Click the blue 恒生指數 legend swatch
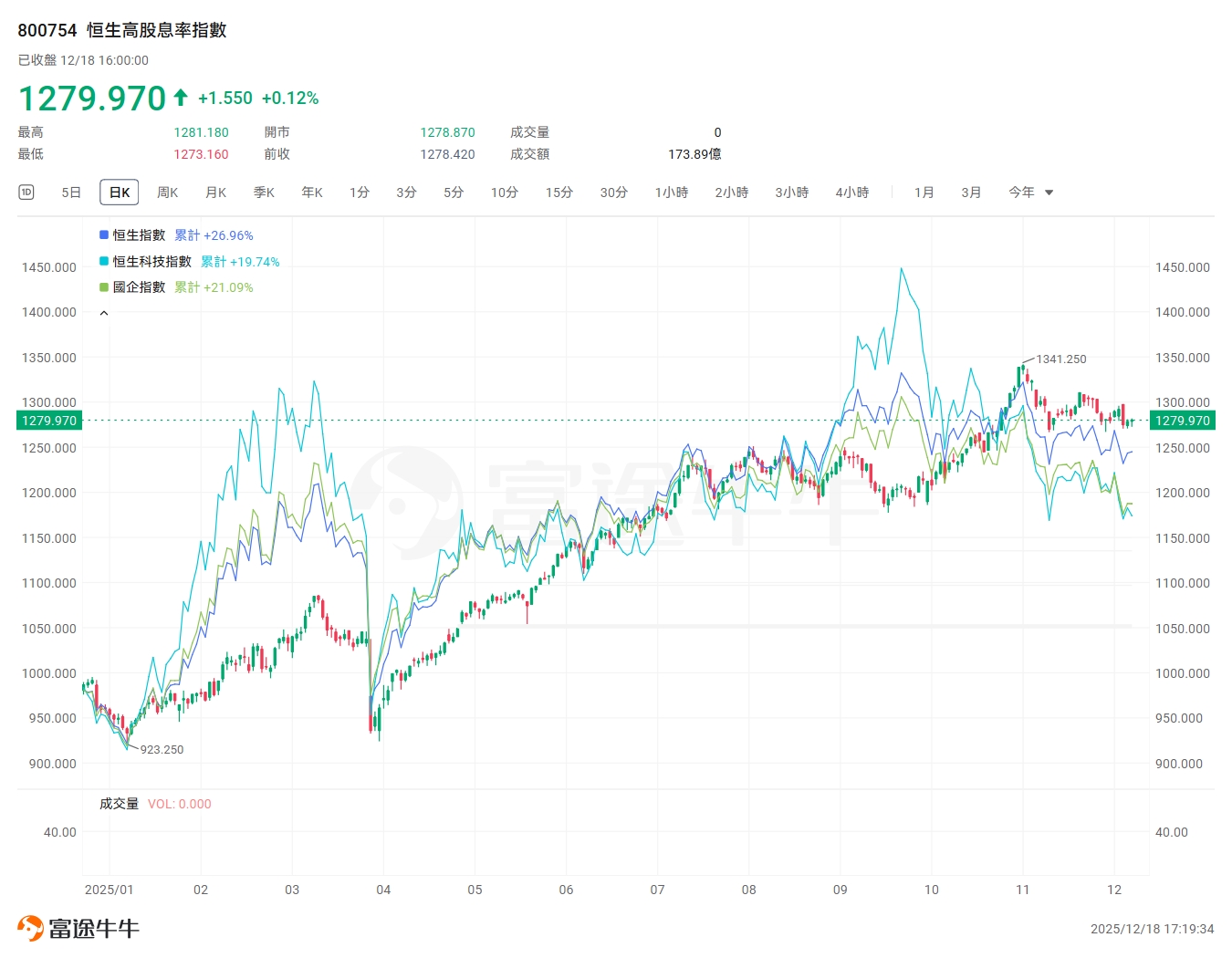Viewport: 1232px width, 958px height. pos(104,235)
